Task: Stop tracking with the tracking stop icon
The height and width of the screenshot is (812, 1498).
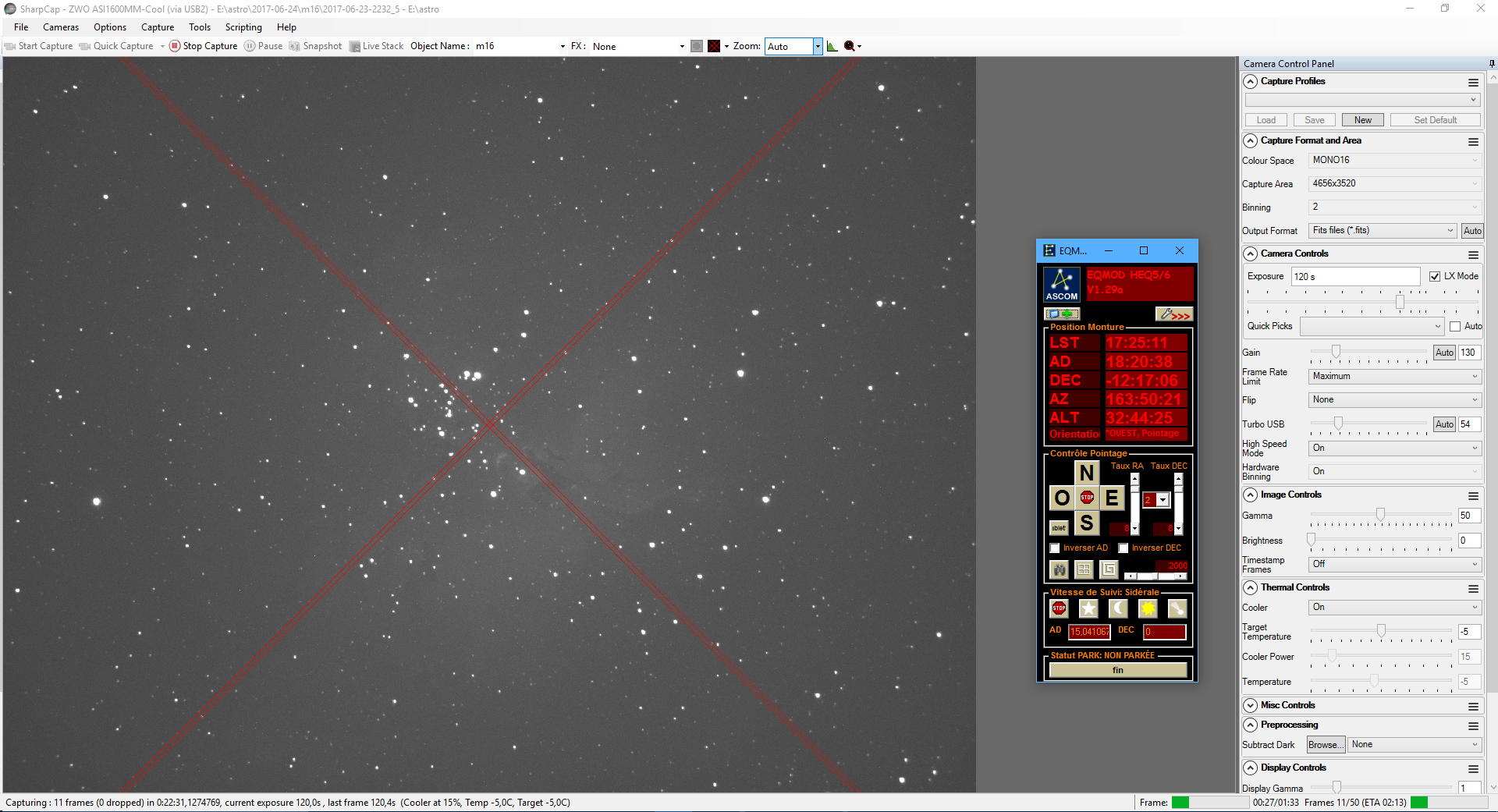Action: (x=1060, y=608)
